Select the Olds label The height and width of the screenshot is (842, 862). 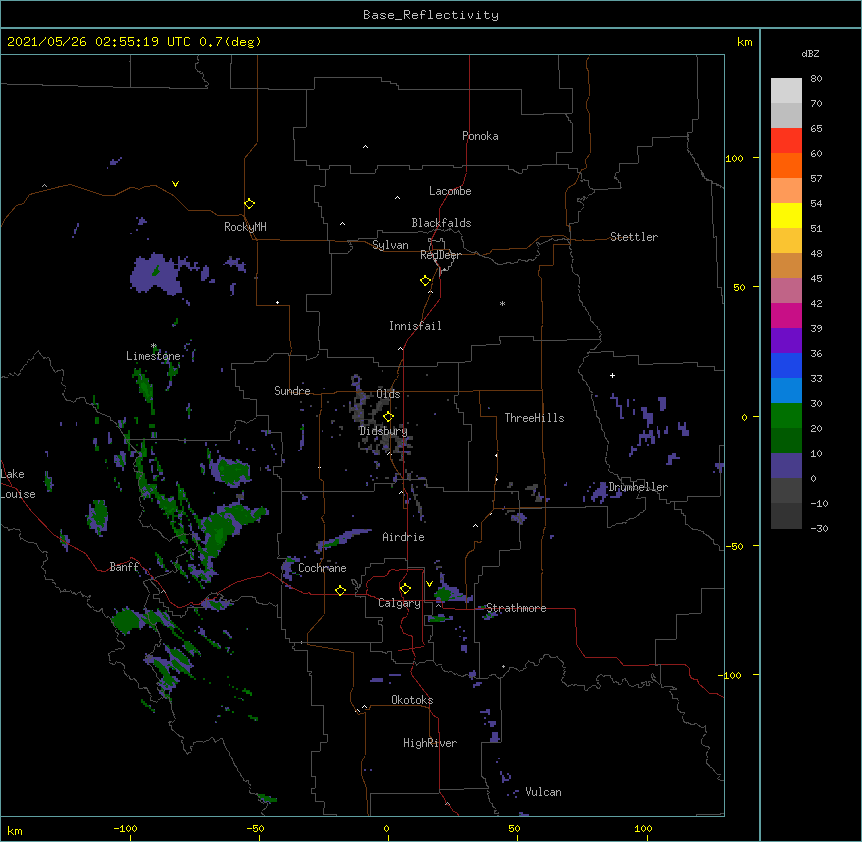coord(388,394)
